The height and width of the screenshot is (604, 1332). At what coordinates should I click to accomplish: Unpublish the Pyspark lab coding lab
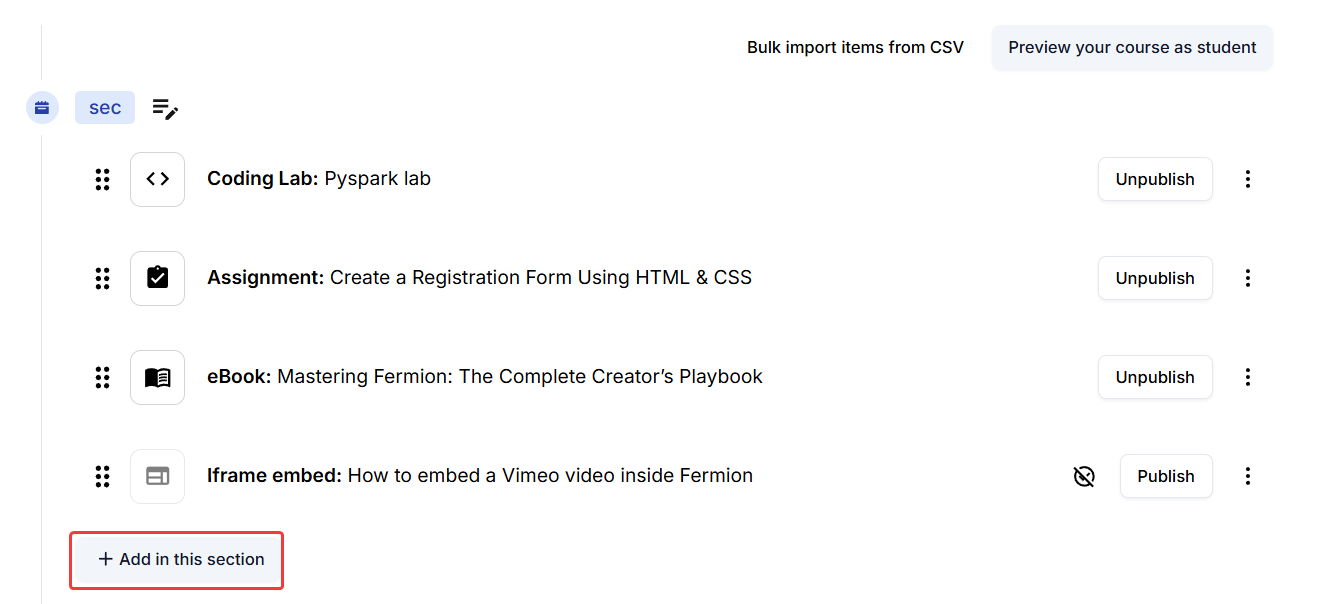(x=1155, y=179)
